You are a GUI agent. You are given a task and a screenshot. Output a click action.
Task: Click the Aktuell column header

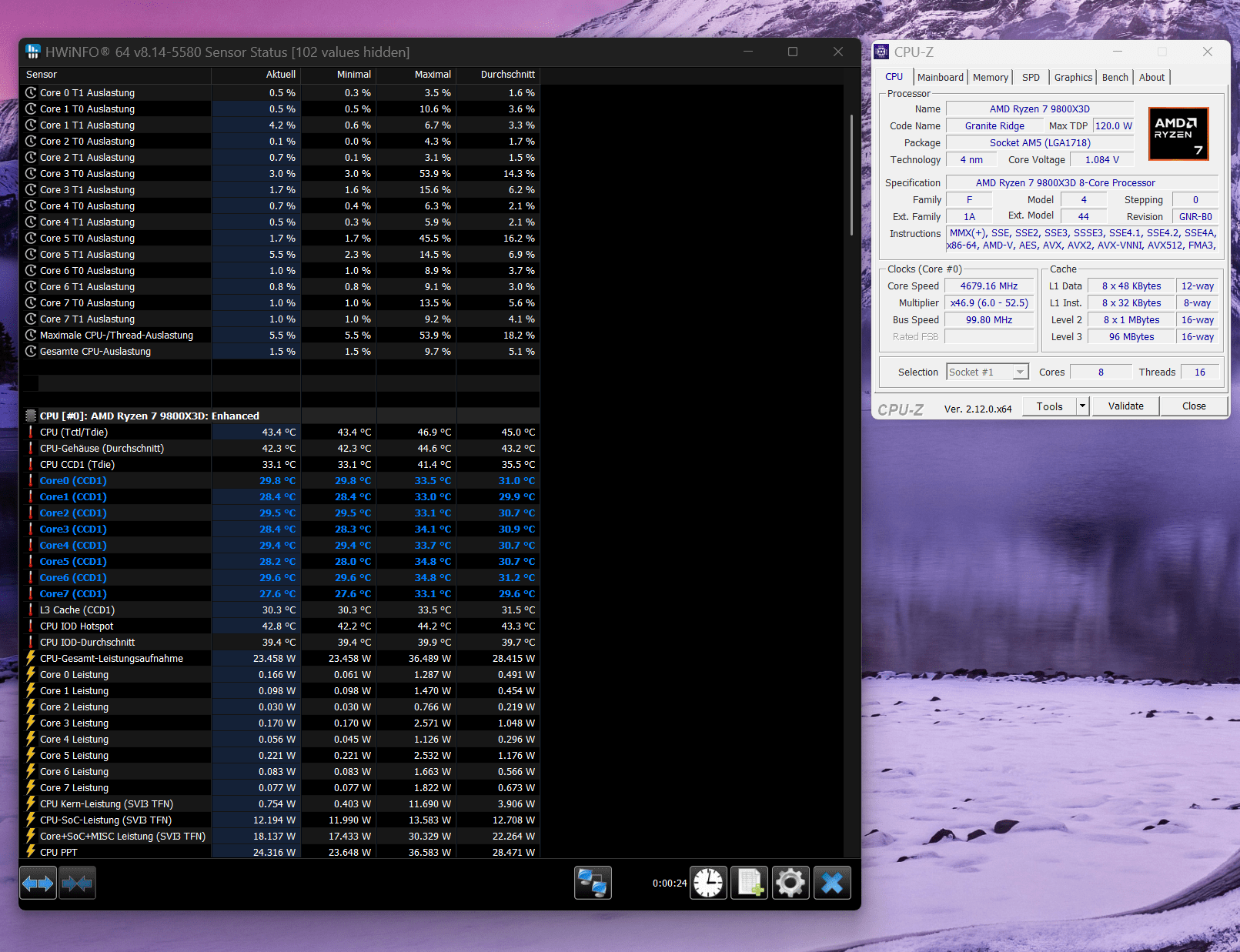coord(256,75)
